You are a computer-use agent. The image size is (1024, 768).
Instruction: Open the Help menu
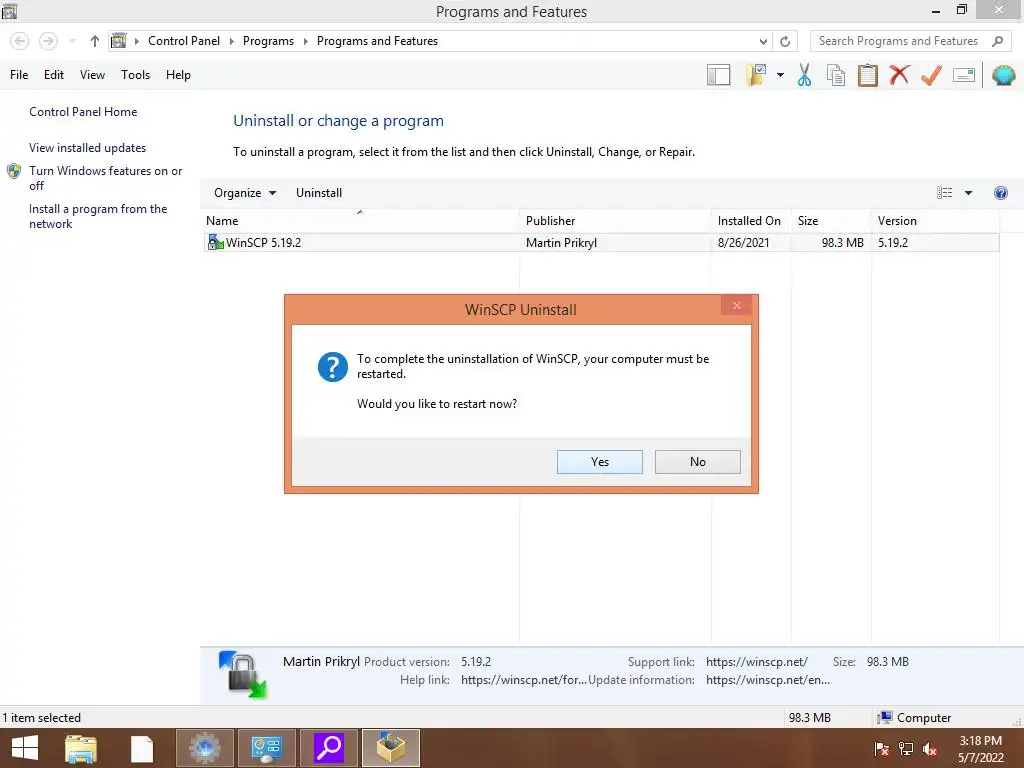(x=178, y=75)
